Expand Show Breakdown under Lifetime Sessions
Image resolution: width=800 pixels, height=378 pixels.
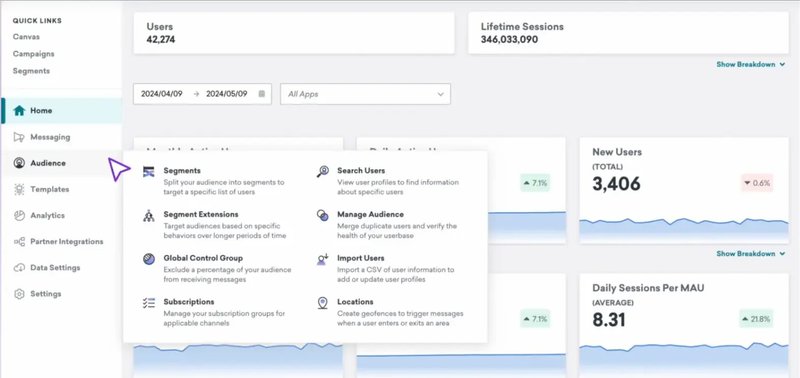point(751,65)
